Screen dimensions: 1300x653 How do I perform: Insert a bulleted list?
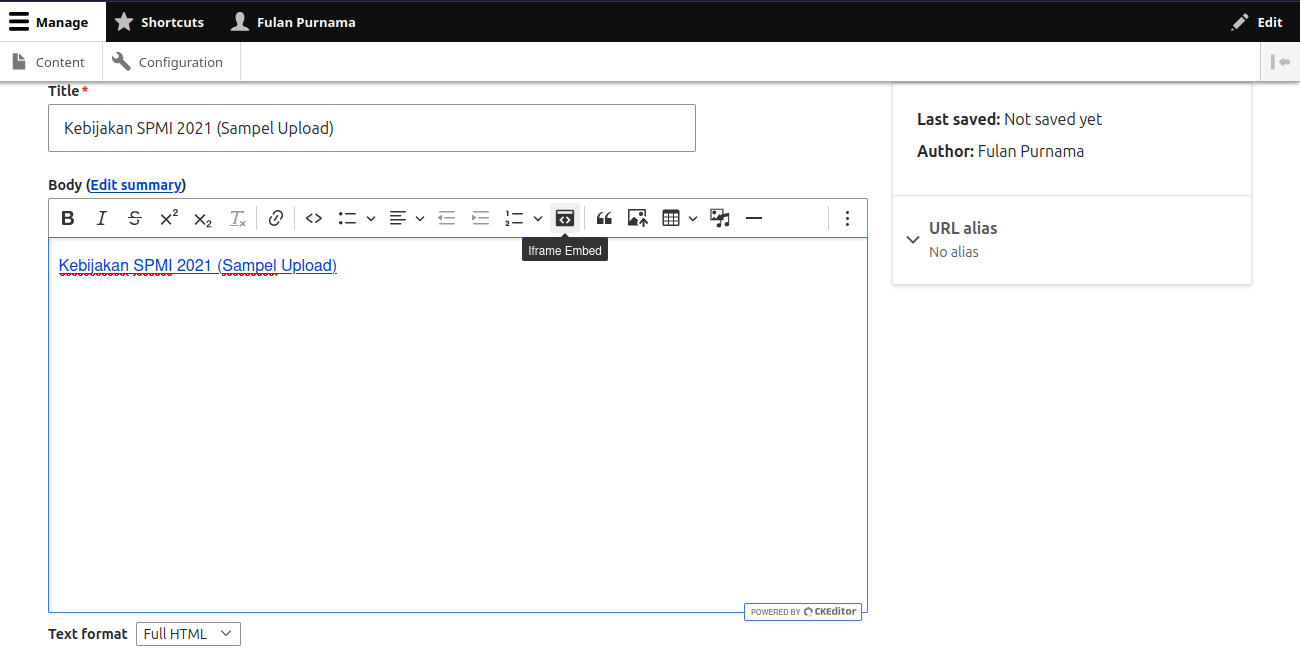click(x=347, y=218)
